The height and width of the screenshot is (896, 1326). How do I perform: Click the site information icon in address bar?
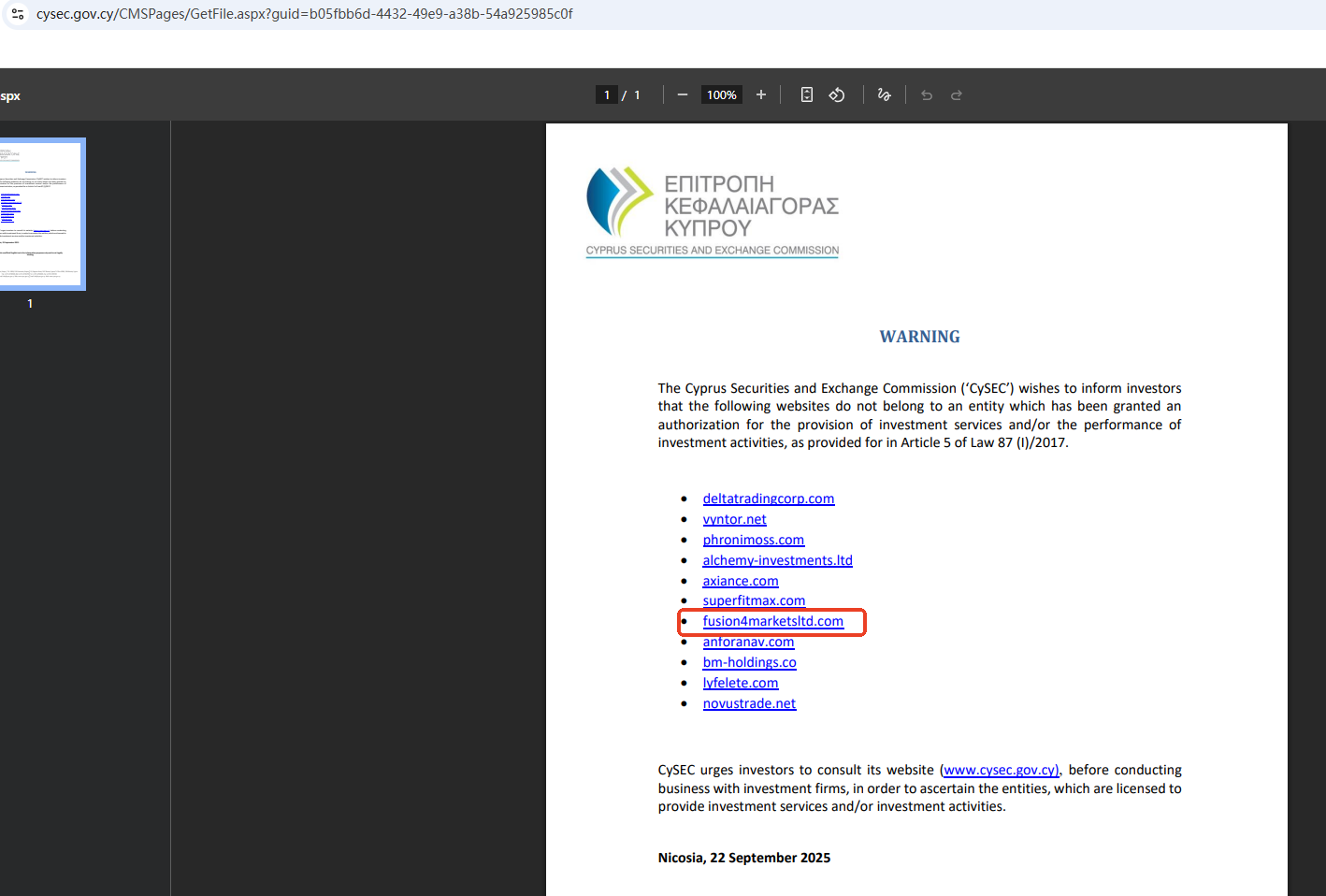point(18,14)
